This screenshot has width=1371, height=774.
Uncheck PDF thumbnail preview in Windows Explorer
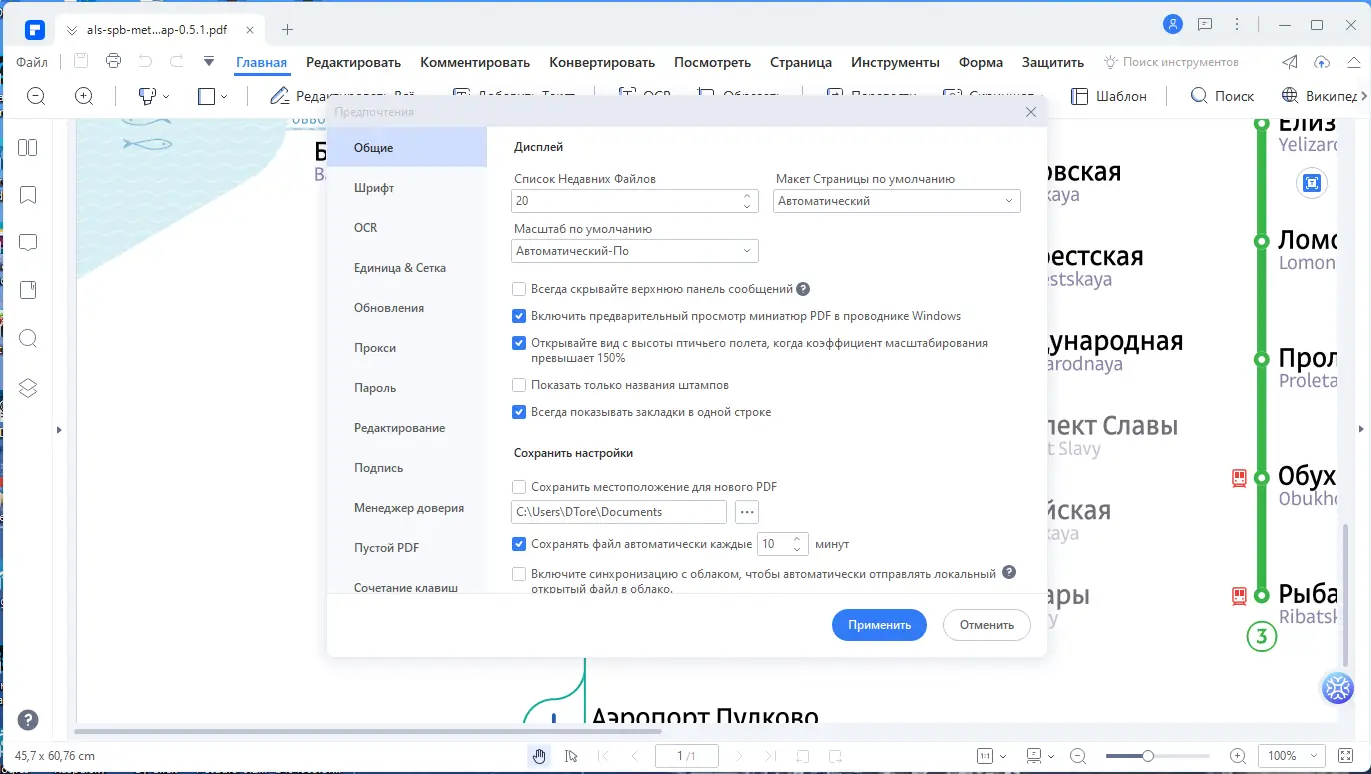point(519,315)
